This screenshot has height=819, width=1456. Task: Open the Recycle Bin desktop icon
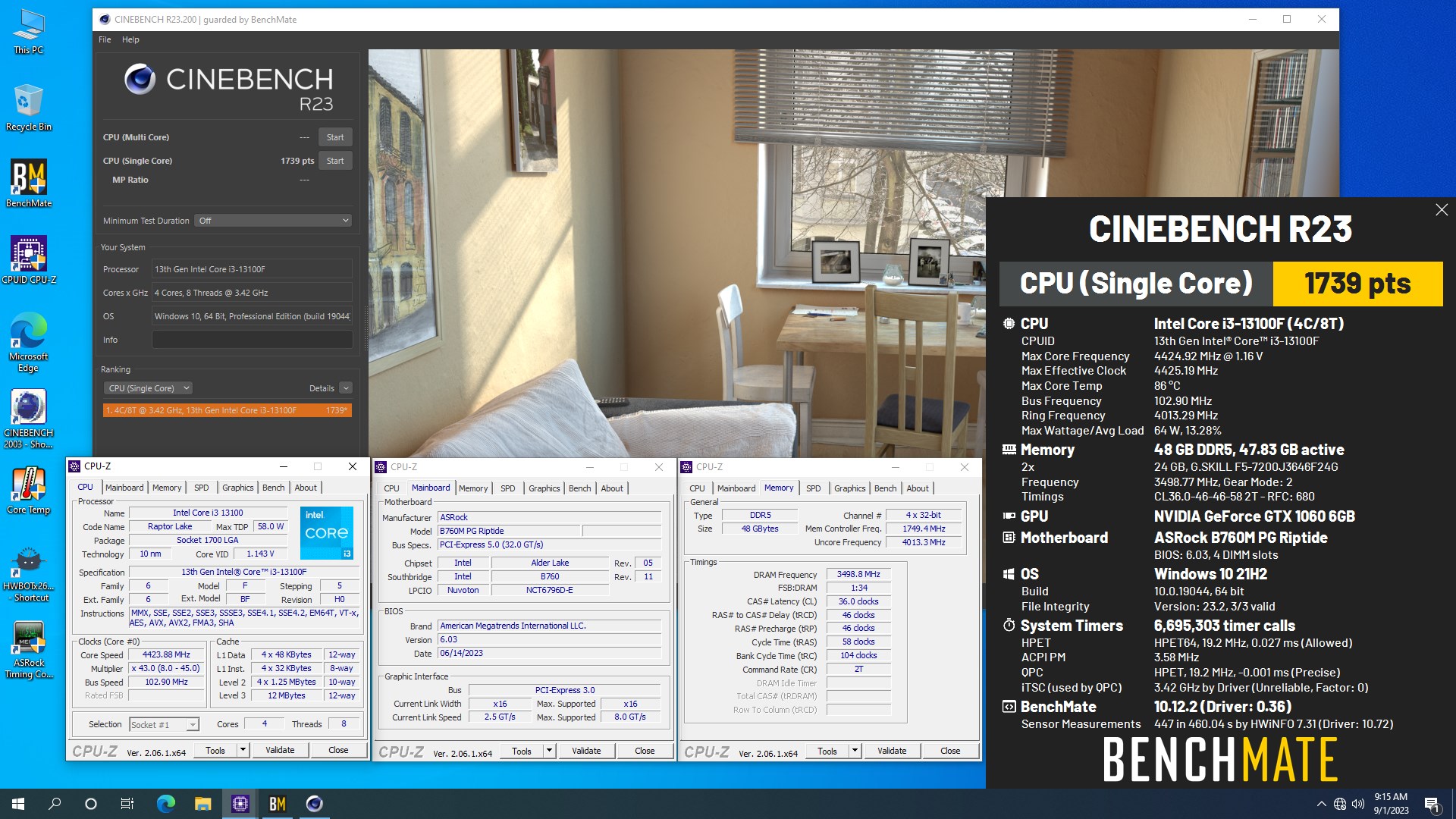29,108
